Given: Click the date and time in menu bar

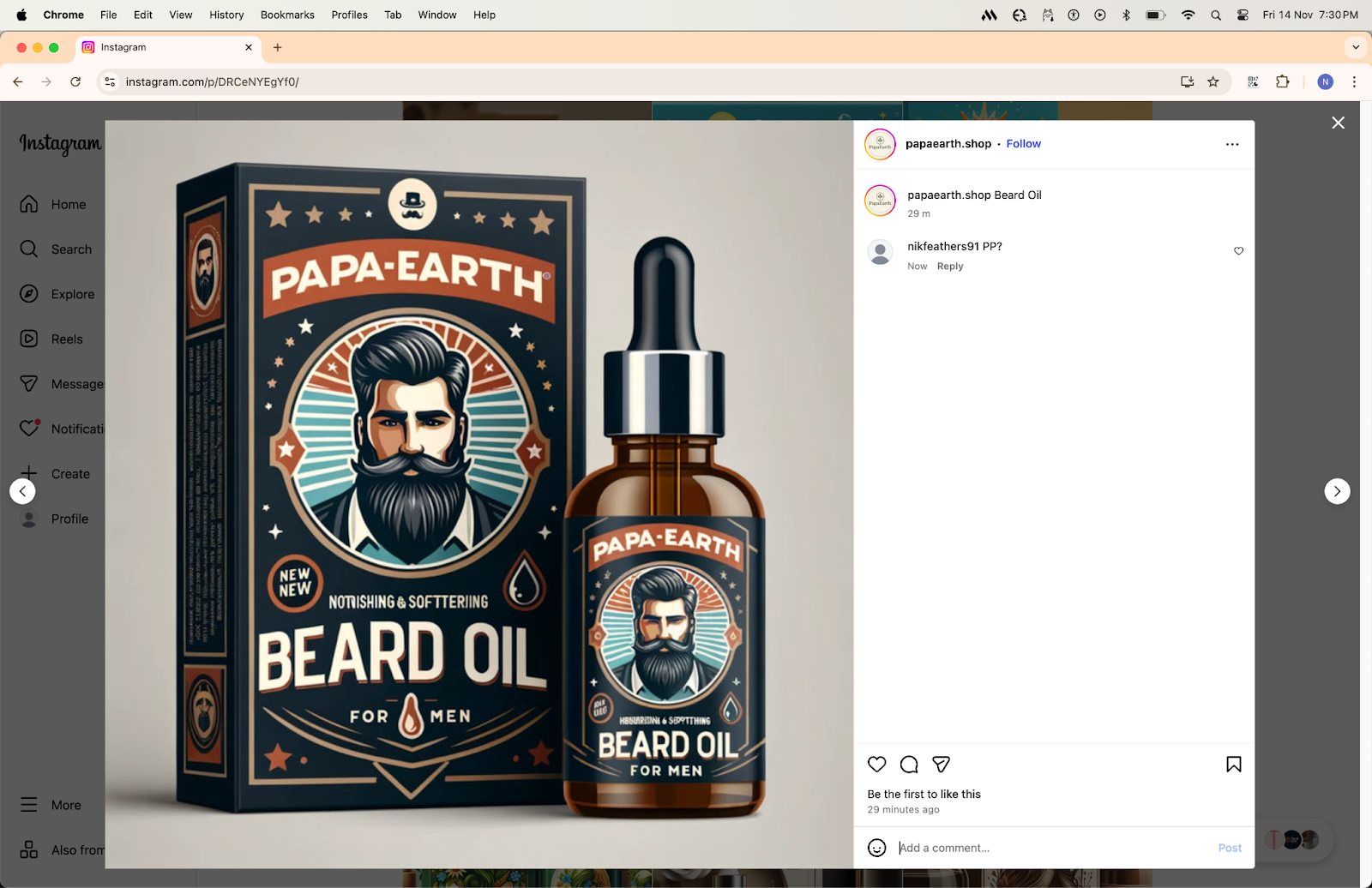Looking at the screenshot, I should 1310,15.
